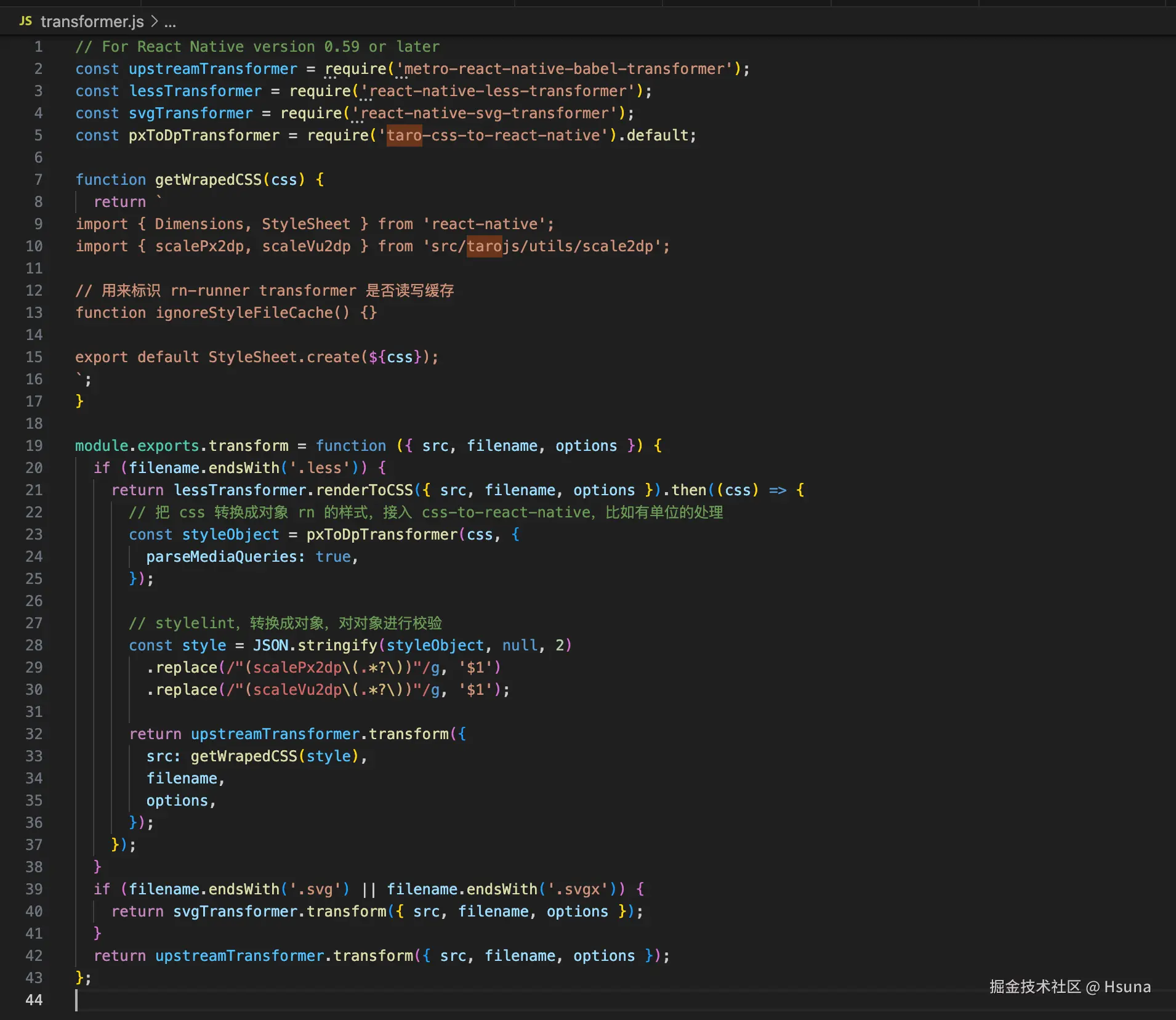Select line number 1 in the gutter
The image size is (1176, 1020).
point(38,47)
